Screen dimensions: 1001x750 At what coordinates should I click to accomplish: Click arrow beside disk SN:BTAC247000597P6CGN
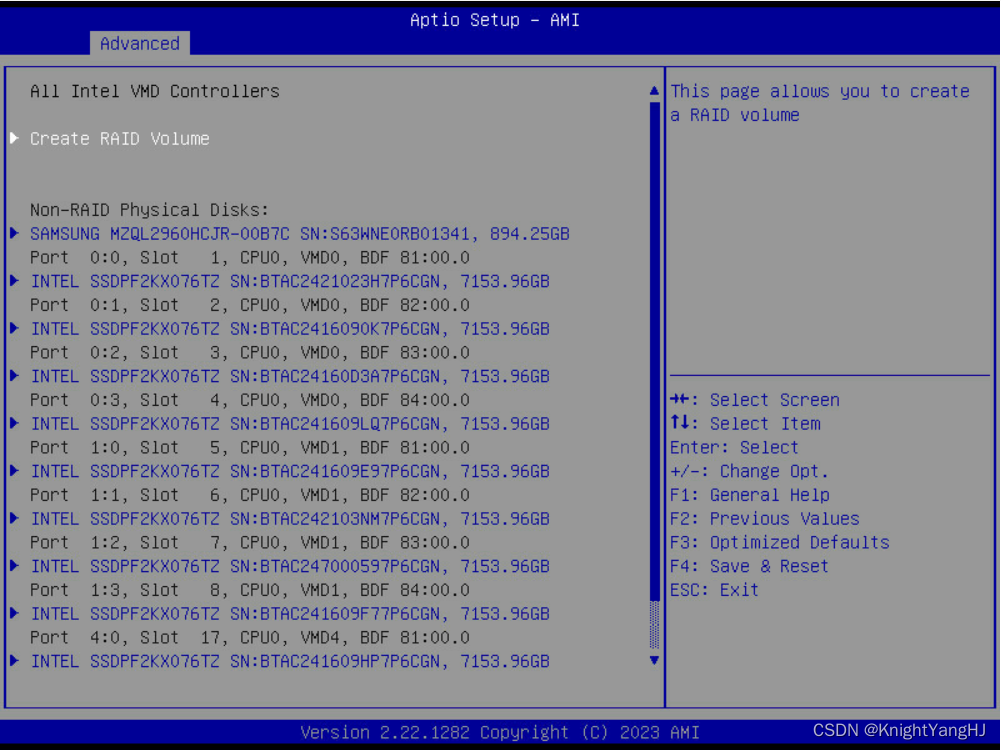coord(14,566)
